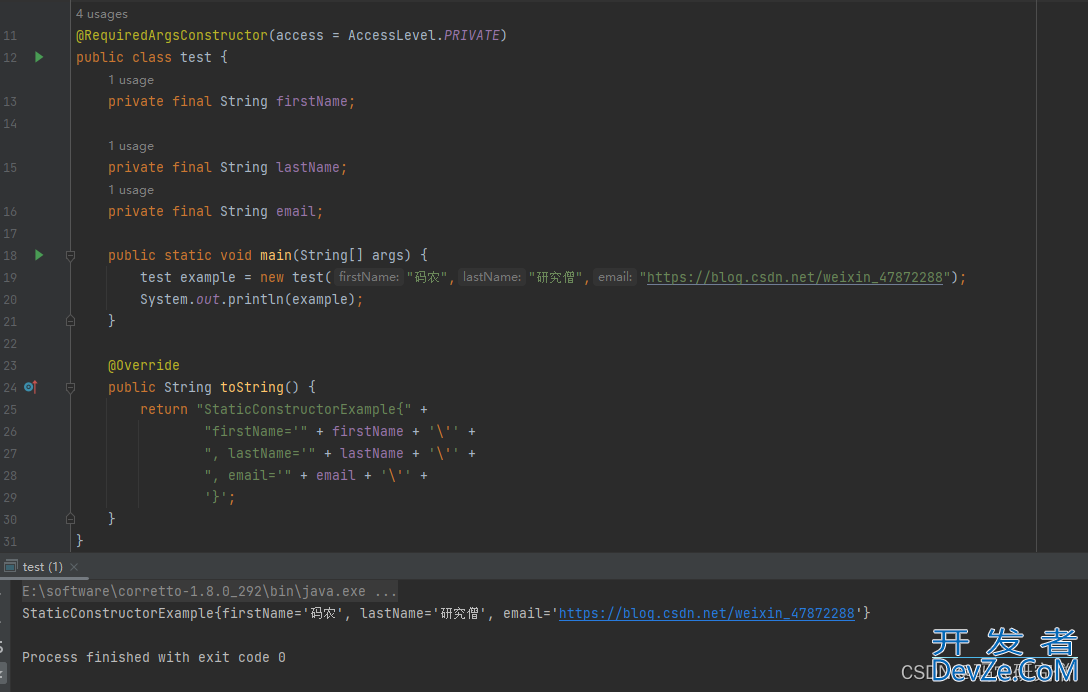The image size is (1088, 692).
Task: Click @RequiredArgsConstructor annotation text
Action: [x=171, y=35]
